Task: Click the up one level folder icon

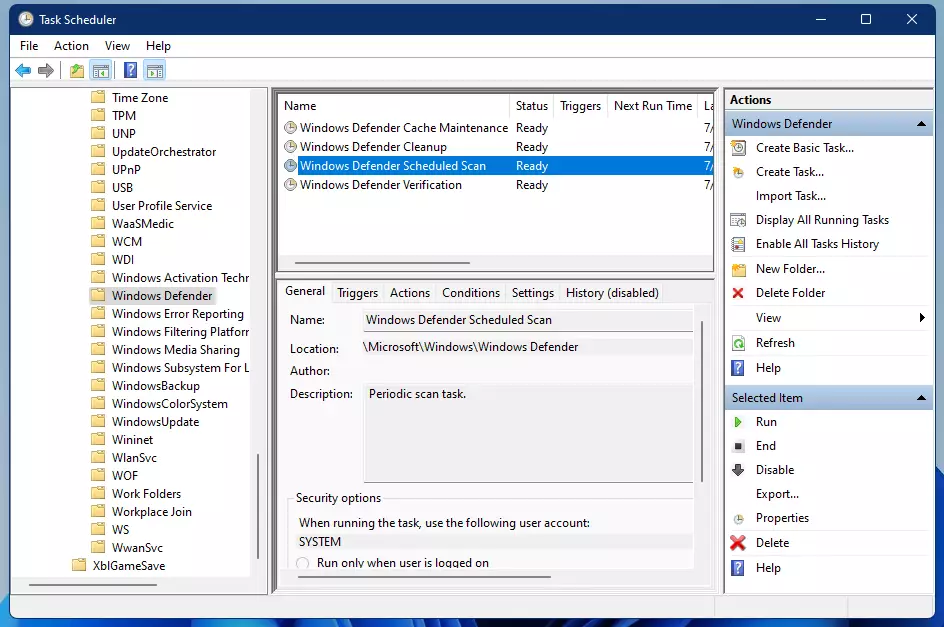Action: [x=76, y=70]
